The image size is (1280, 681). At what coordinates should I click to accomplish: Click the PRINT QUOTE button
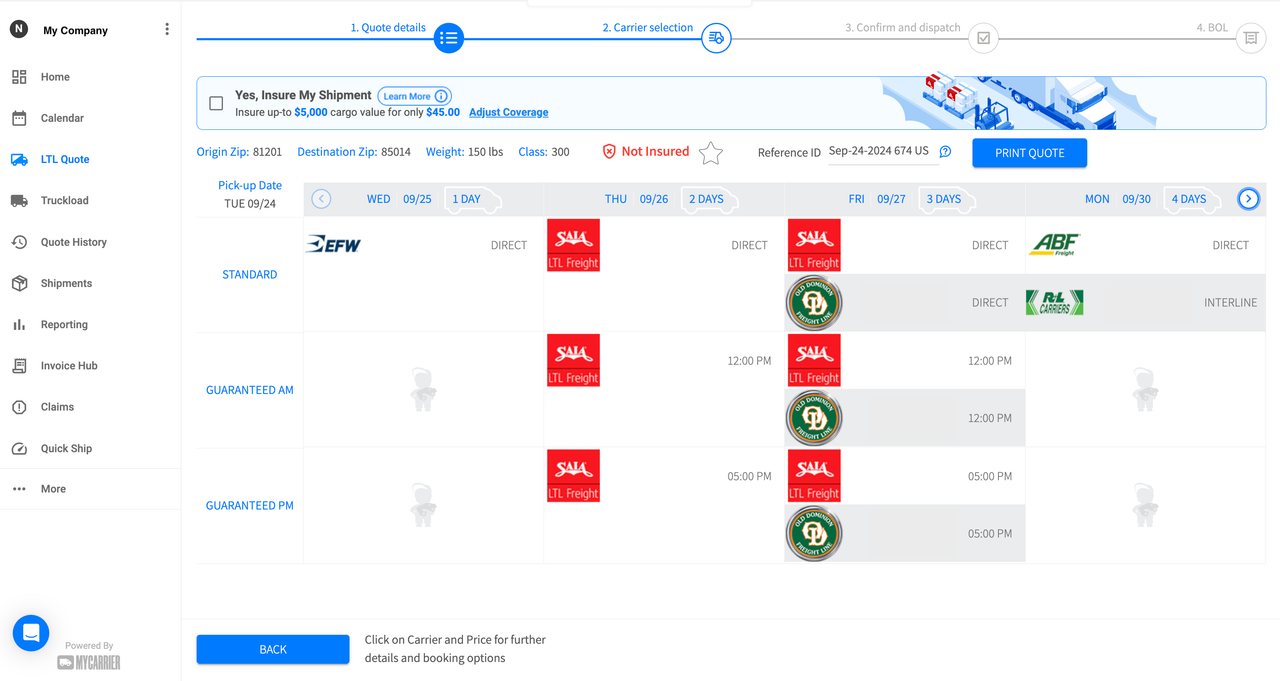pos(1029,153)
